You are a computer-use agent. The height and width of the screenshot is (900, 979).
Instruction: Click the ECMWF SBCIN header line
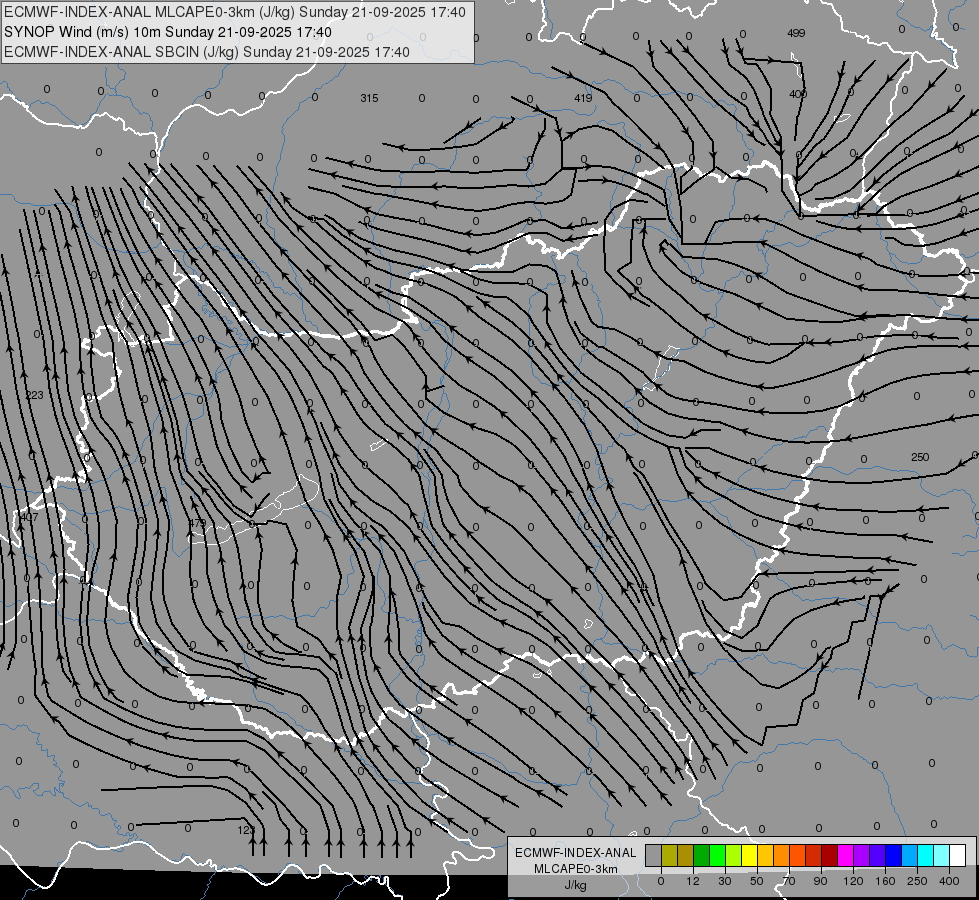(207, 52)
